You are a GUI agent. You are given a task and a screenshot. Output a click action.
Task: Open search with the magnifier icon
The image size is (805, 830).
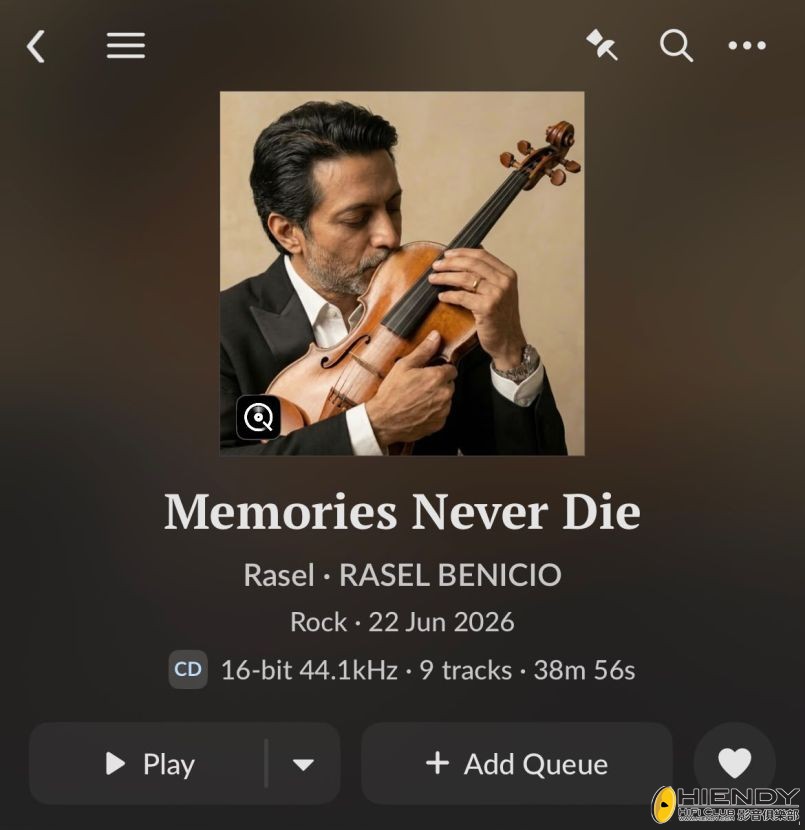[676, 46]
